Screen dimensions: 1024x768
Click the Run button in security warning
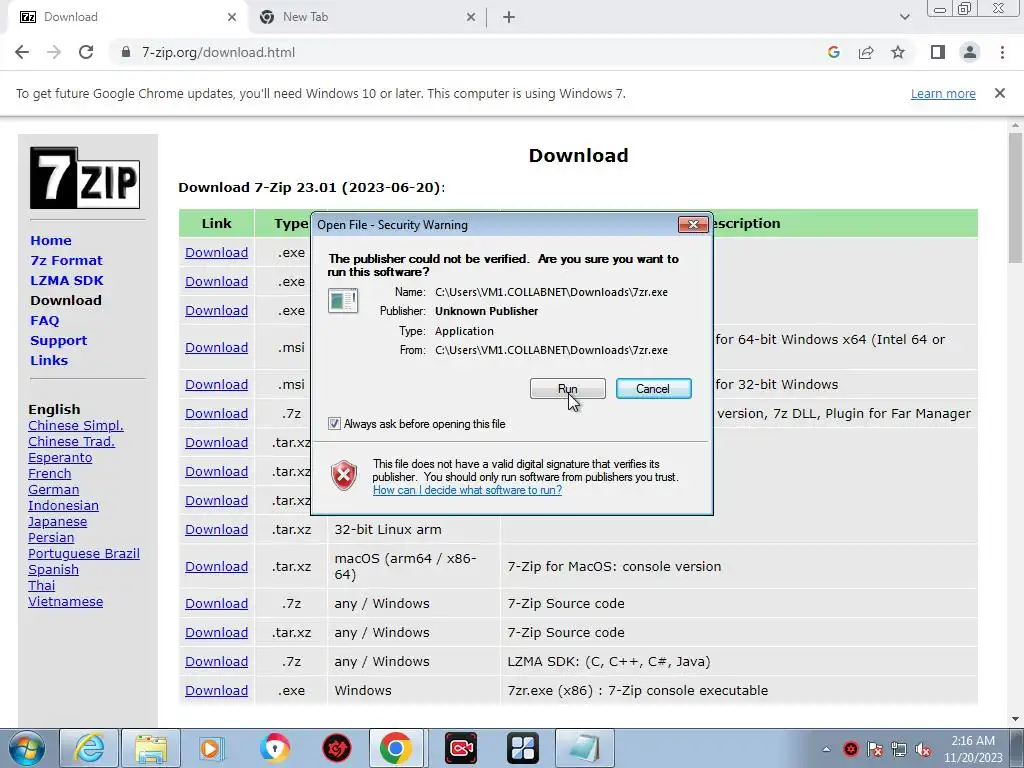pos(568,389)
